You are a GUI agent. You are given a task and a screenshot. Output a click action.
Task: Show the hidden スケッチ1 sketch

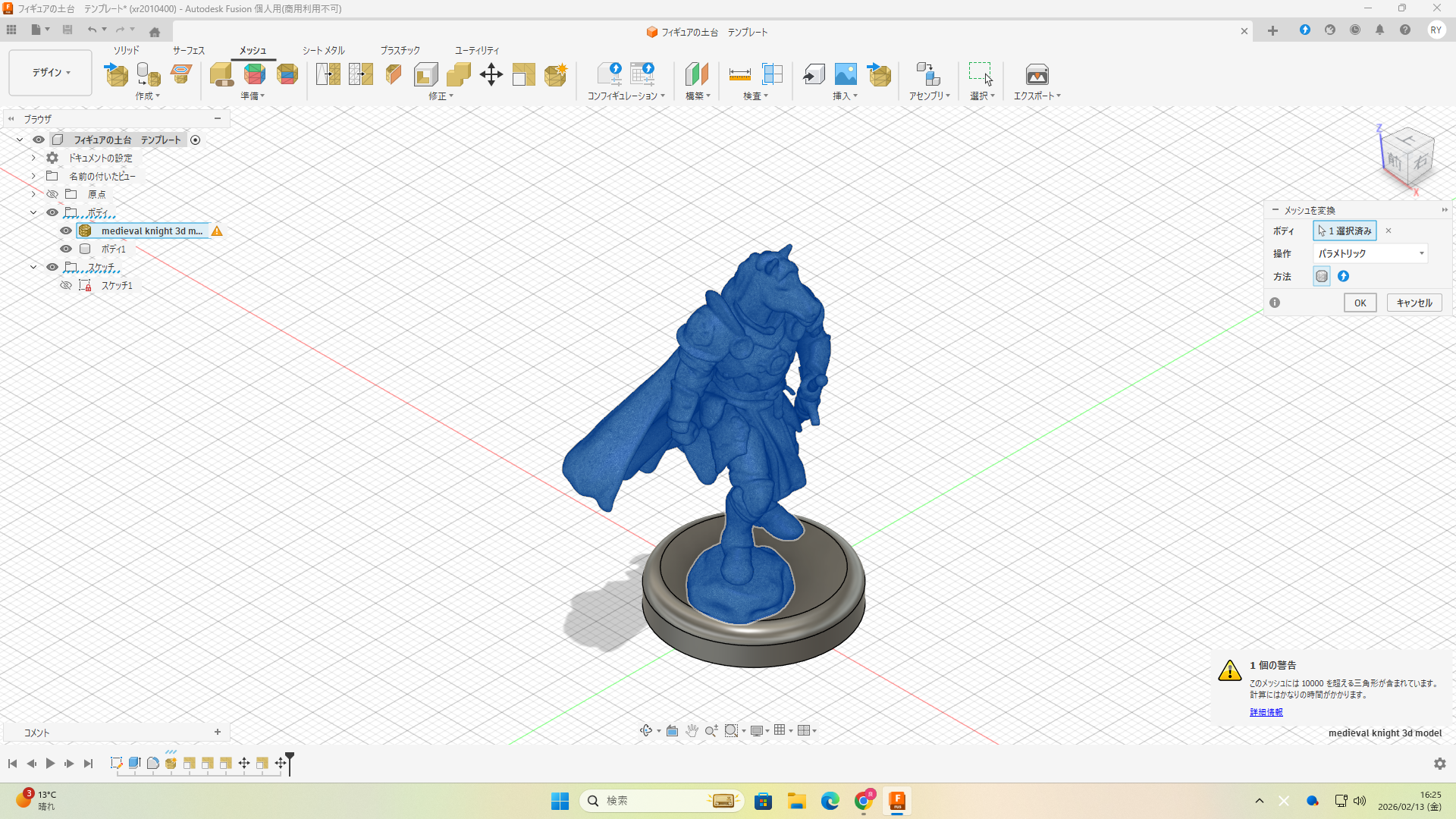pyautogui.click(x=66, y=285)
